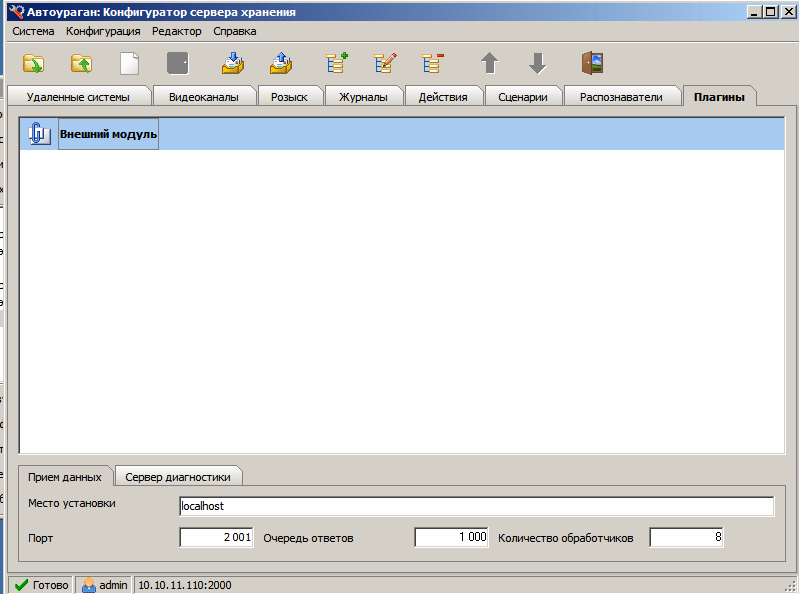Open the Сервер диагностики tab
This screenshot has width=799, height=594.
178,477
